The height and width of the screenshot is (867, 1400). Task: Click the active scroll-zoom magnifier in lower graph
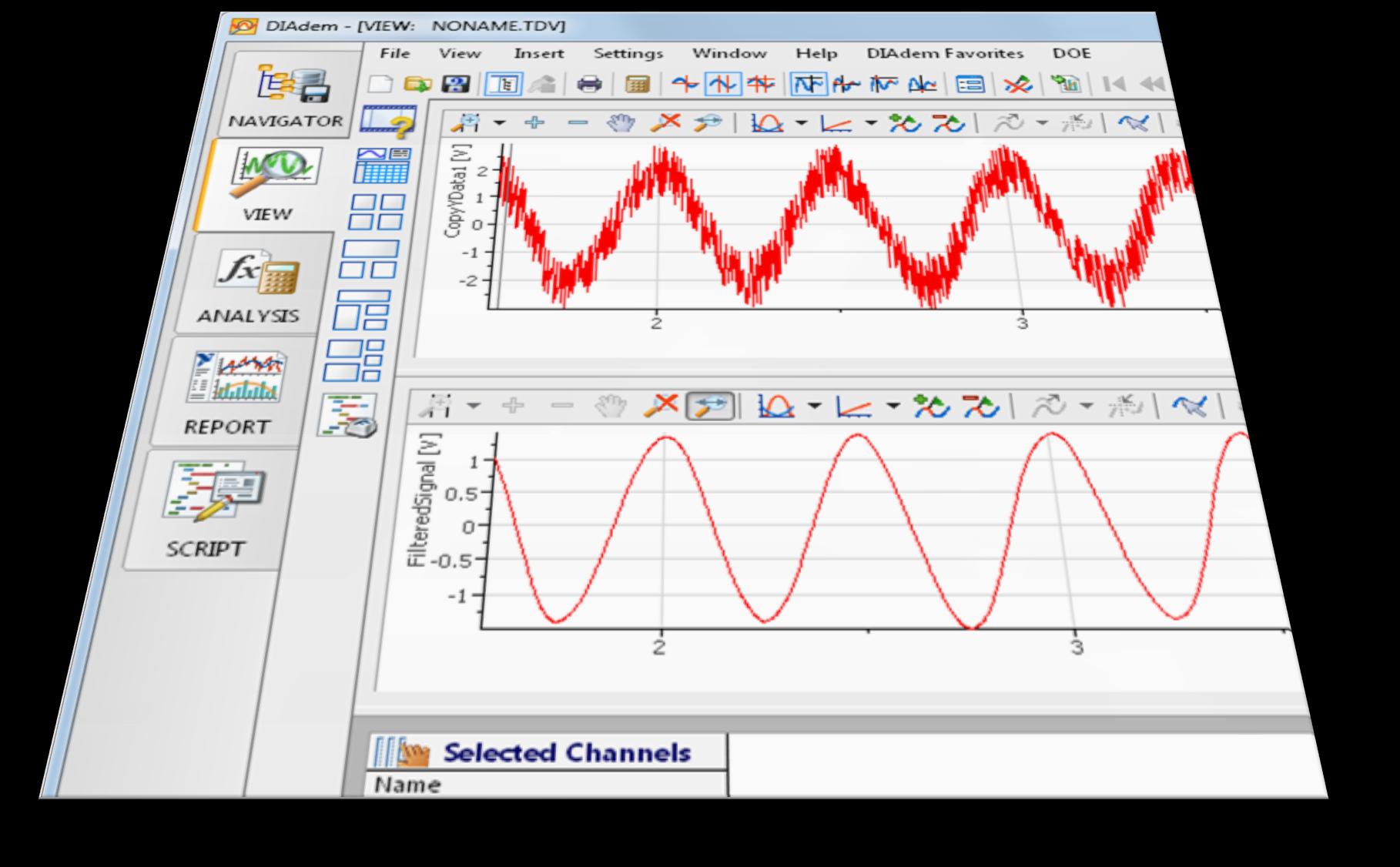710,406
